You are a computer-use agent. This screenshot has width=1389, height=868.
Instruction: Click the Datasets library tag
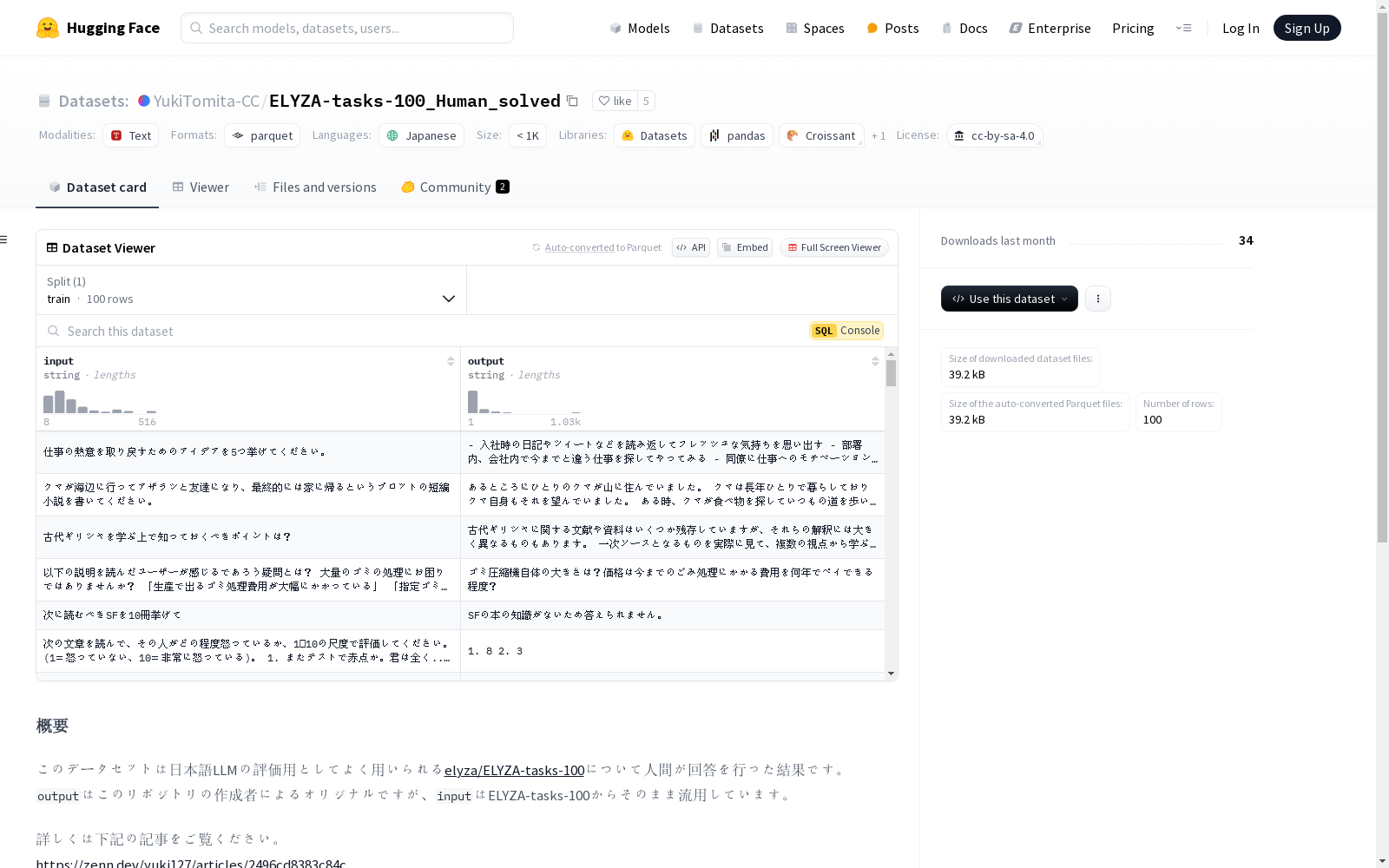pyautogui.click(x=655, y=135)
